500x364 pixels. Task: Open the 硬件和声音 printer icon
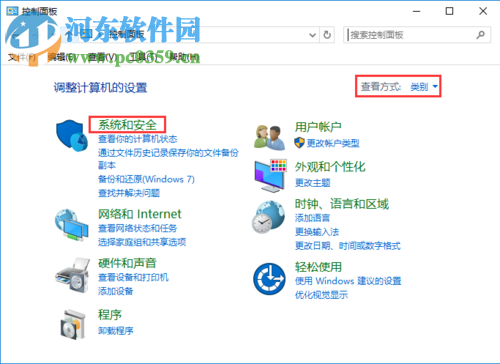pyautogui.click(x=72, y=275)
